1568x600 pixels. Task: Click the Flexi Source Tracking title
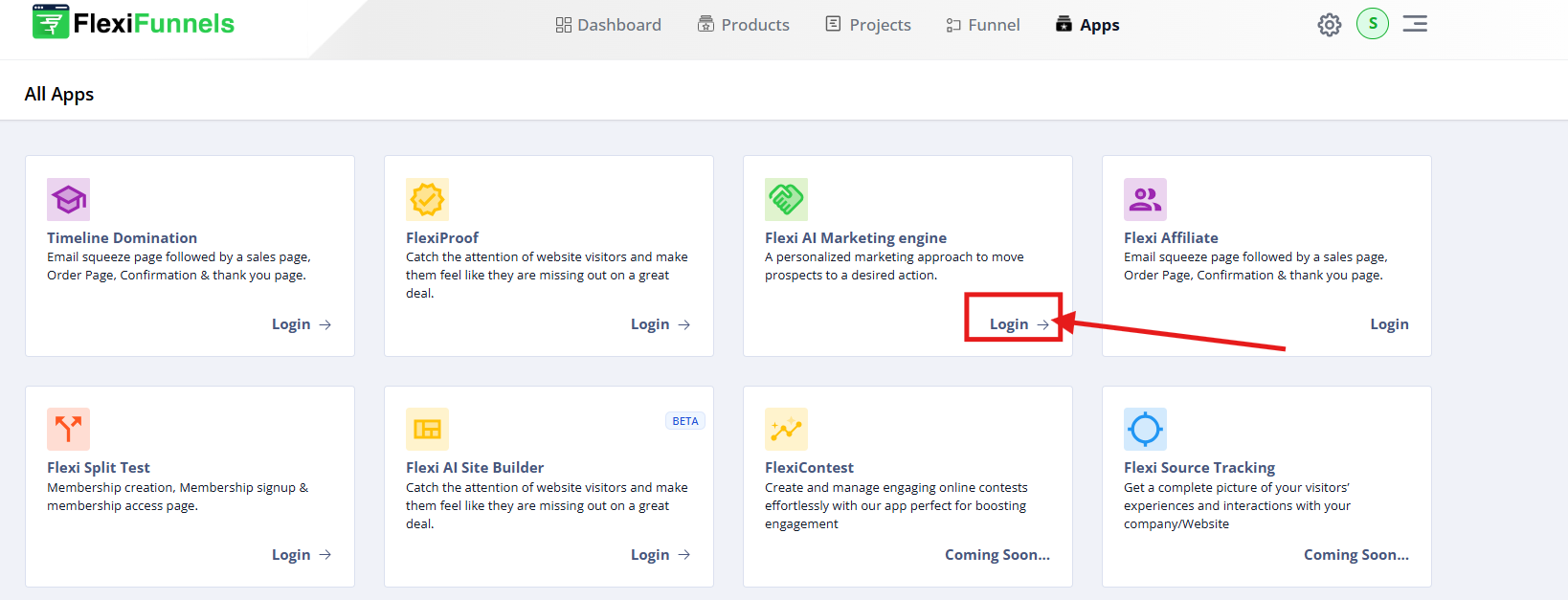pos(1199,468)
